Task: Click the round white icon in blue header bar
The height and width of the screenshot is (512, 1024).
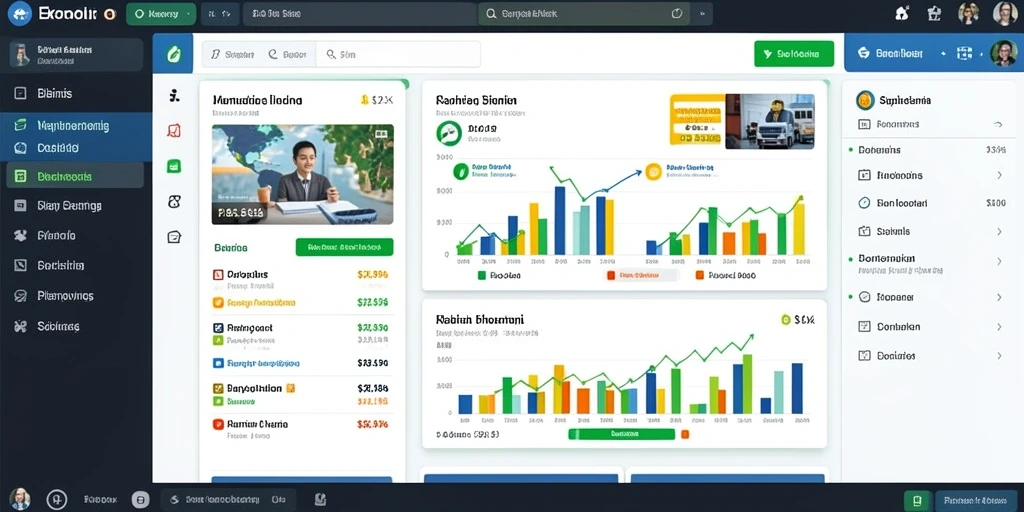Action: (863, 54)
